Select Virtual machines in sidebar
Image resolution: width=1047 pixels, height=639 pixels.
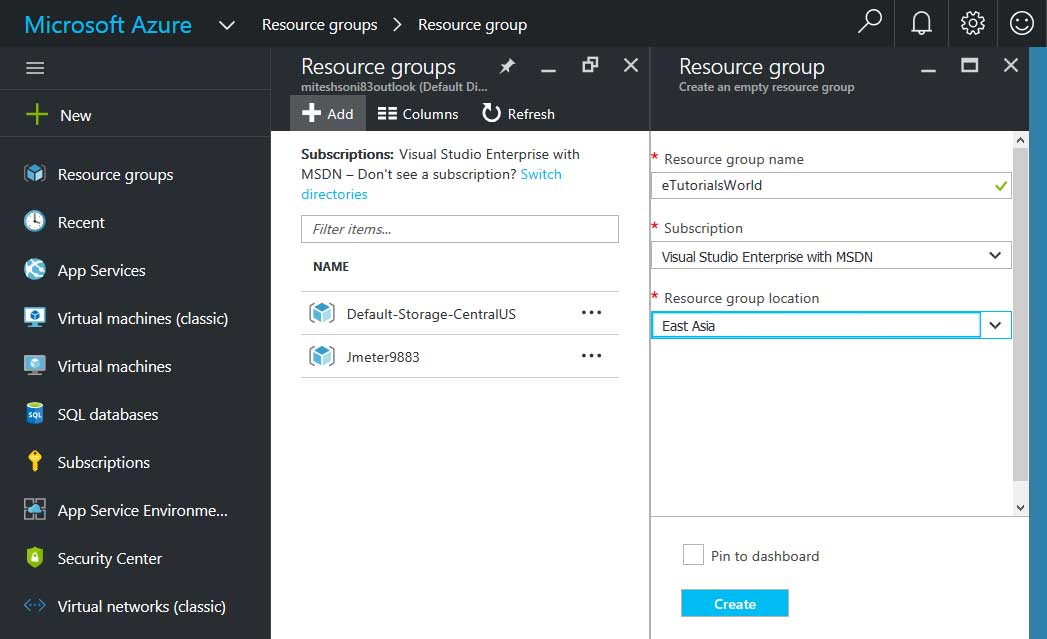tap(114, 366)
